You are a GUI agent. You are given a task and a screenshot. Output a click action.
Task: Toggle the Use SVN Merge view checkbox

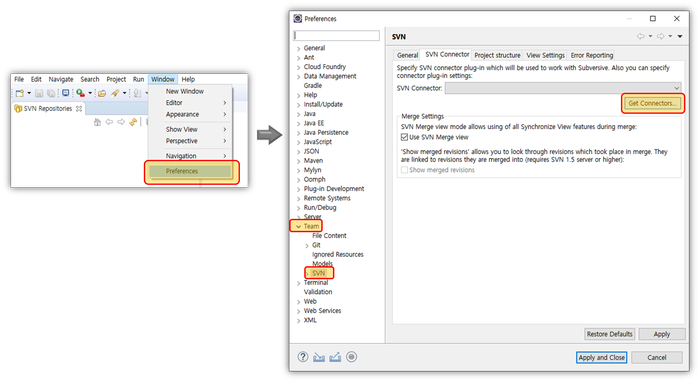pyautogui.click(x=404, y=137)
